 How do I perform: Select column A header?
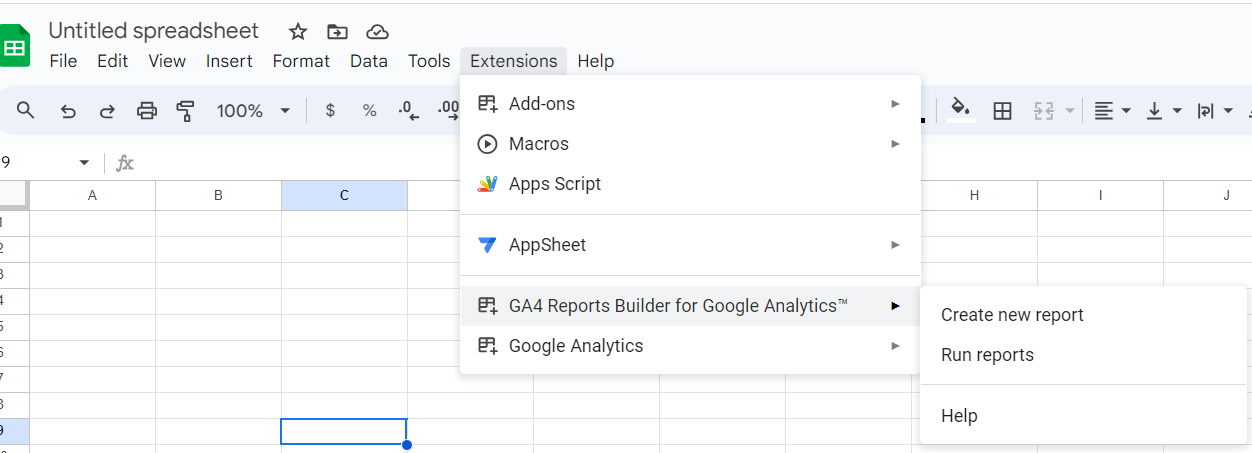[x=93, y=196]
